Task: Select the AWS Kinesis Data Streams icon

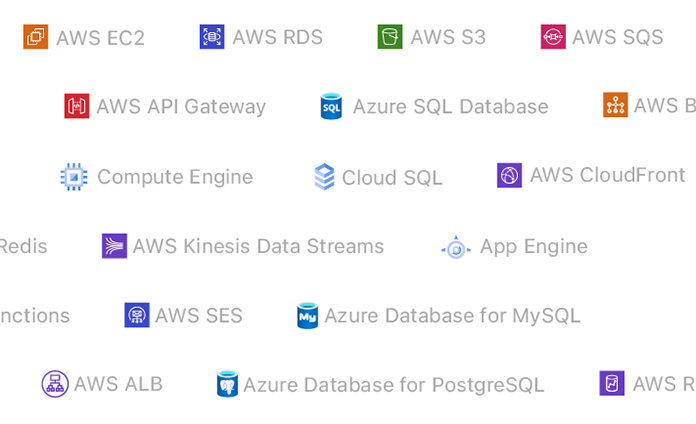Action: (x=115, y=246)
